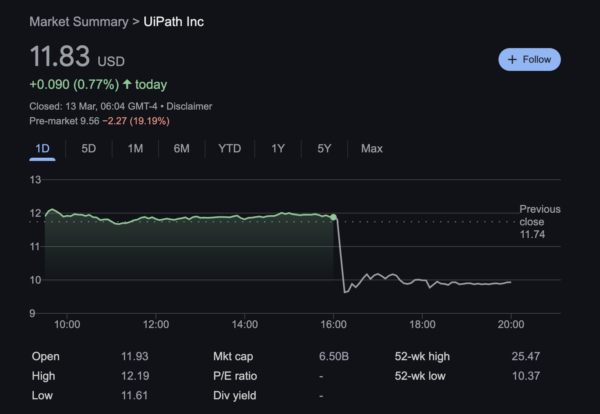Switch to the 5D chart tab
The image size is (600, 414).
(x=89, y=149)
